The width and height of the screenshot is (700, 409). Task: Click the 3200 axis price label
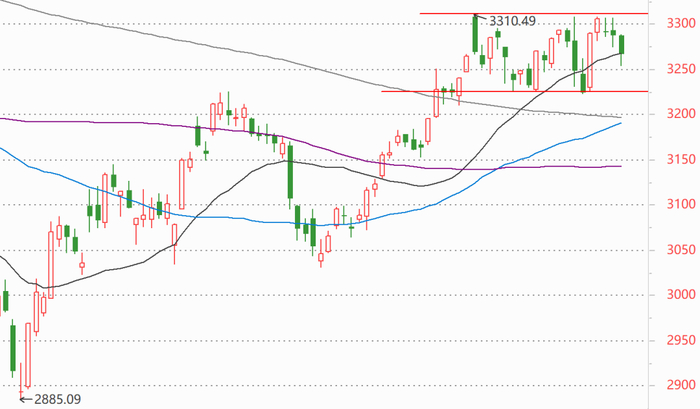click(x=681, y=114)
